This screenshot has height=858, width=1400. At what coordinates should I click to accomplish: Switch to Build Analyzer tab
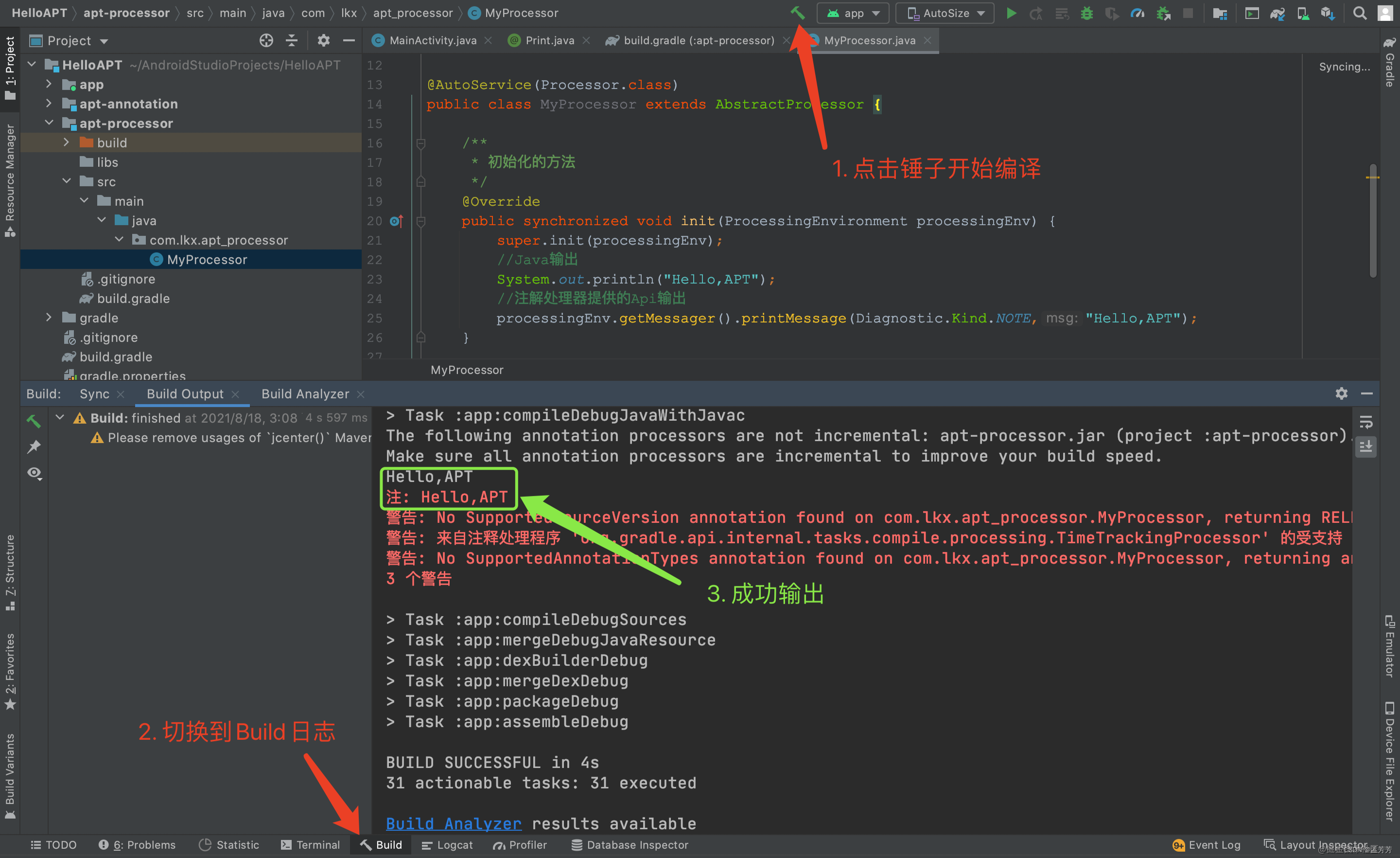[305, 393]
